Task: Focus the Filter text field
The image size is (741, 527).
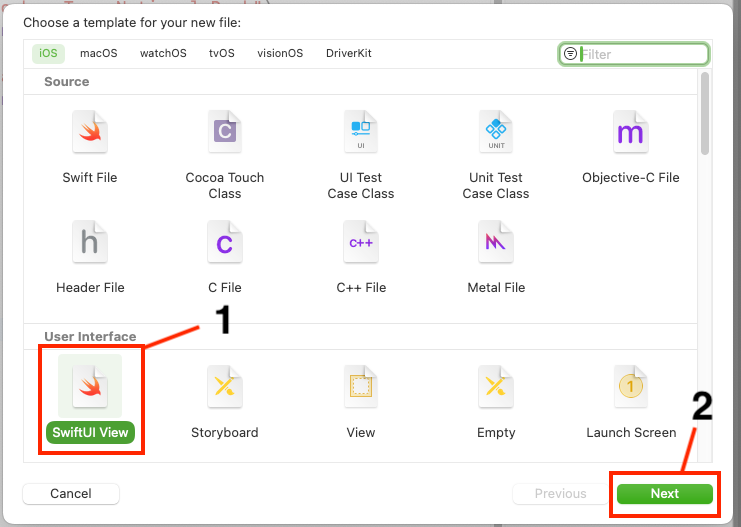Action: [634, 54]
